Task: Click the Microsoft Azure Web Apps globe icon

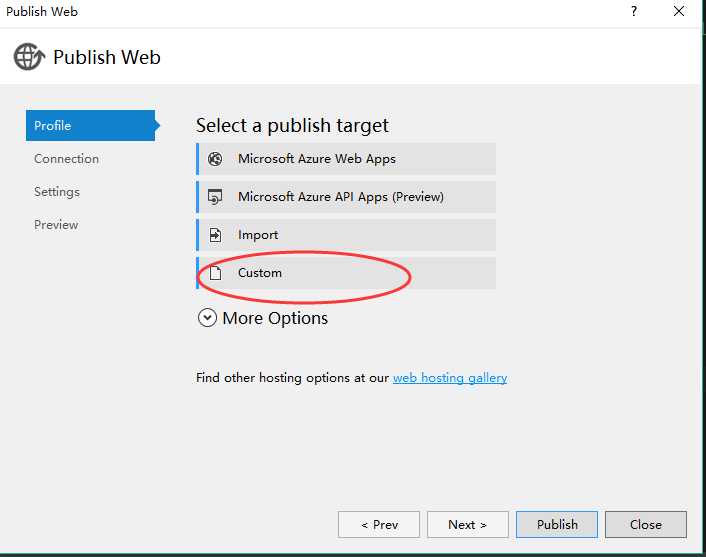Action: [x=215, y=159]
